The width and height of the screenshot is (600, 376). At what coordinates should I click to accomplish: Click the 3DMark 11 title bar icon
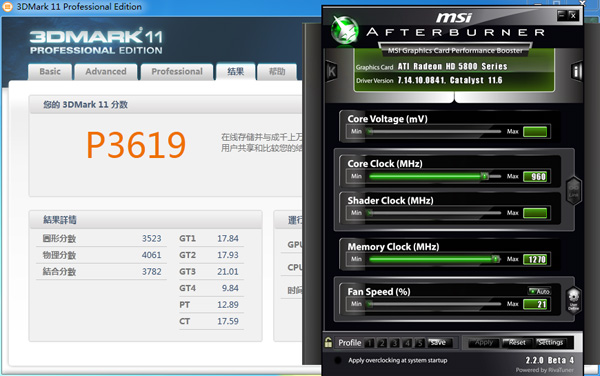click(x=7, y=7)
